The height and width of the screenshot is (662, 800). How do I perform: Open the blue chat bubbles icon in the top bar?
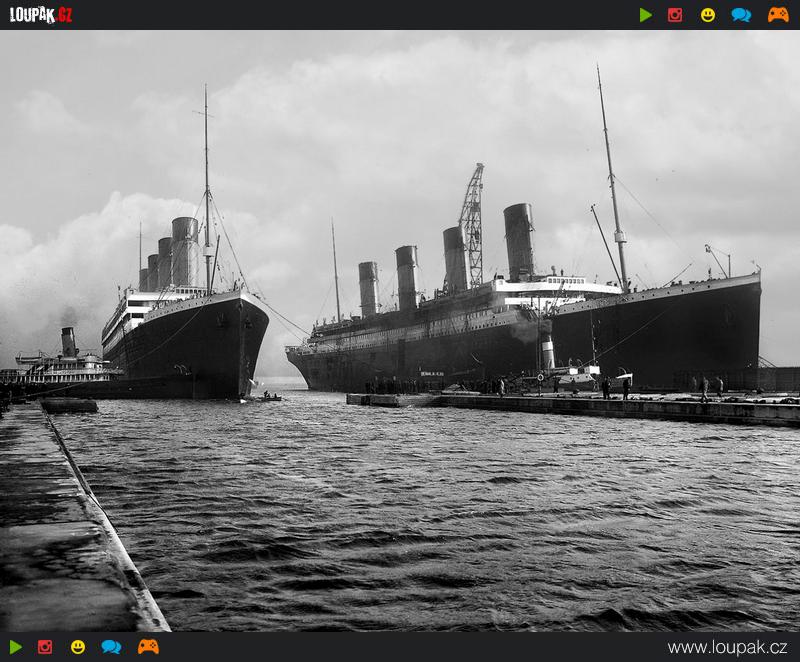coord(741,15)
